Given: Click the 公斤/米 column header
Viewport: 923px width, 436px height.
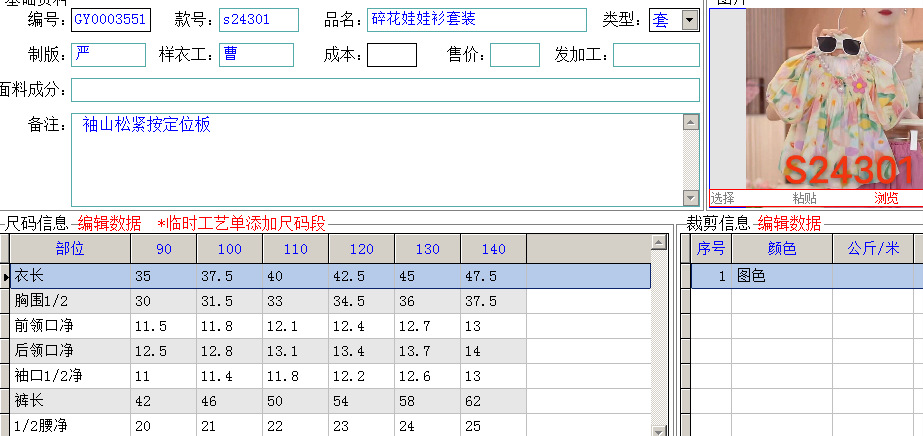Looking at the screenshot, I should pos(874,249).
